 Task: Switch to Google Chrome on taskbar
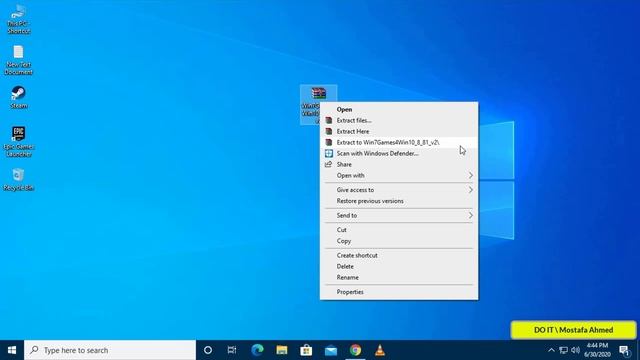point(355,350)
